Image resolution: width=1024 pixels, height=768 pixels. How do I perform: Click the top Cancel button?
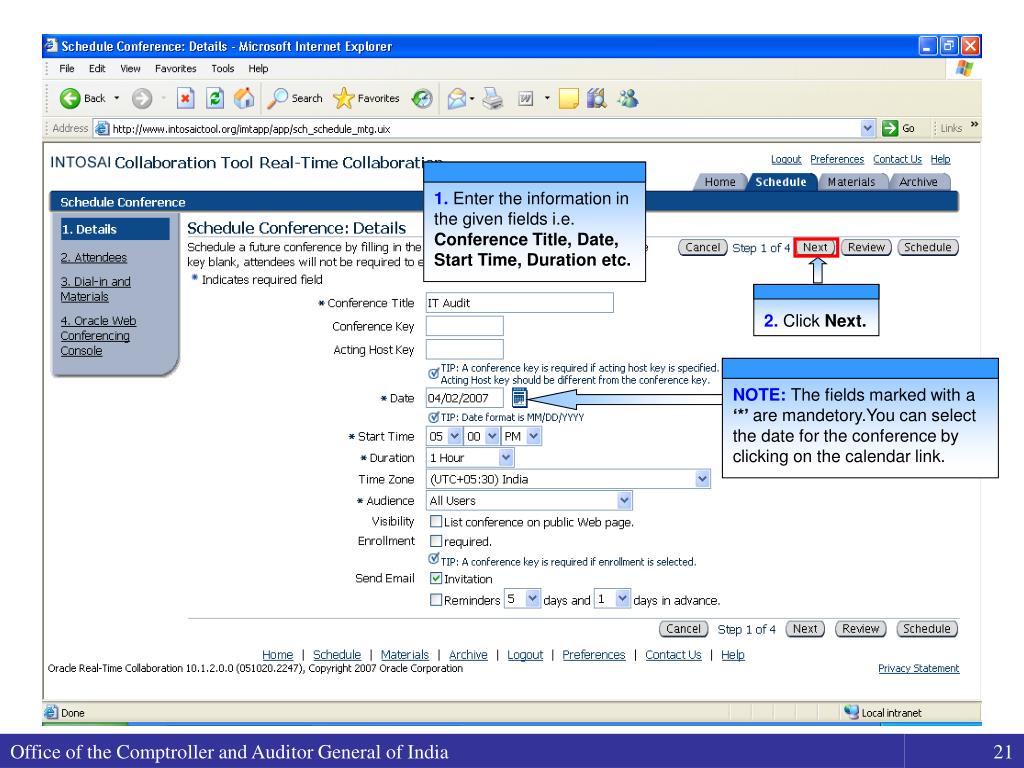point(703,248)
